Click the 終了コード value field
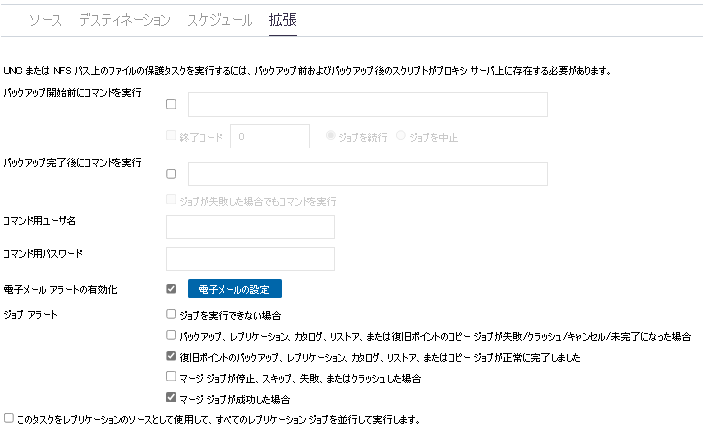This screenshot has height=444, width=703. click(x=270, y=136)
